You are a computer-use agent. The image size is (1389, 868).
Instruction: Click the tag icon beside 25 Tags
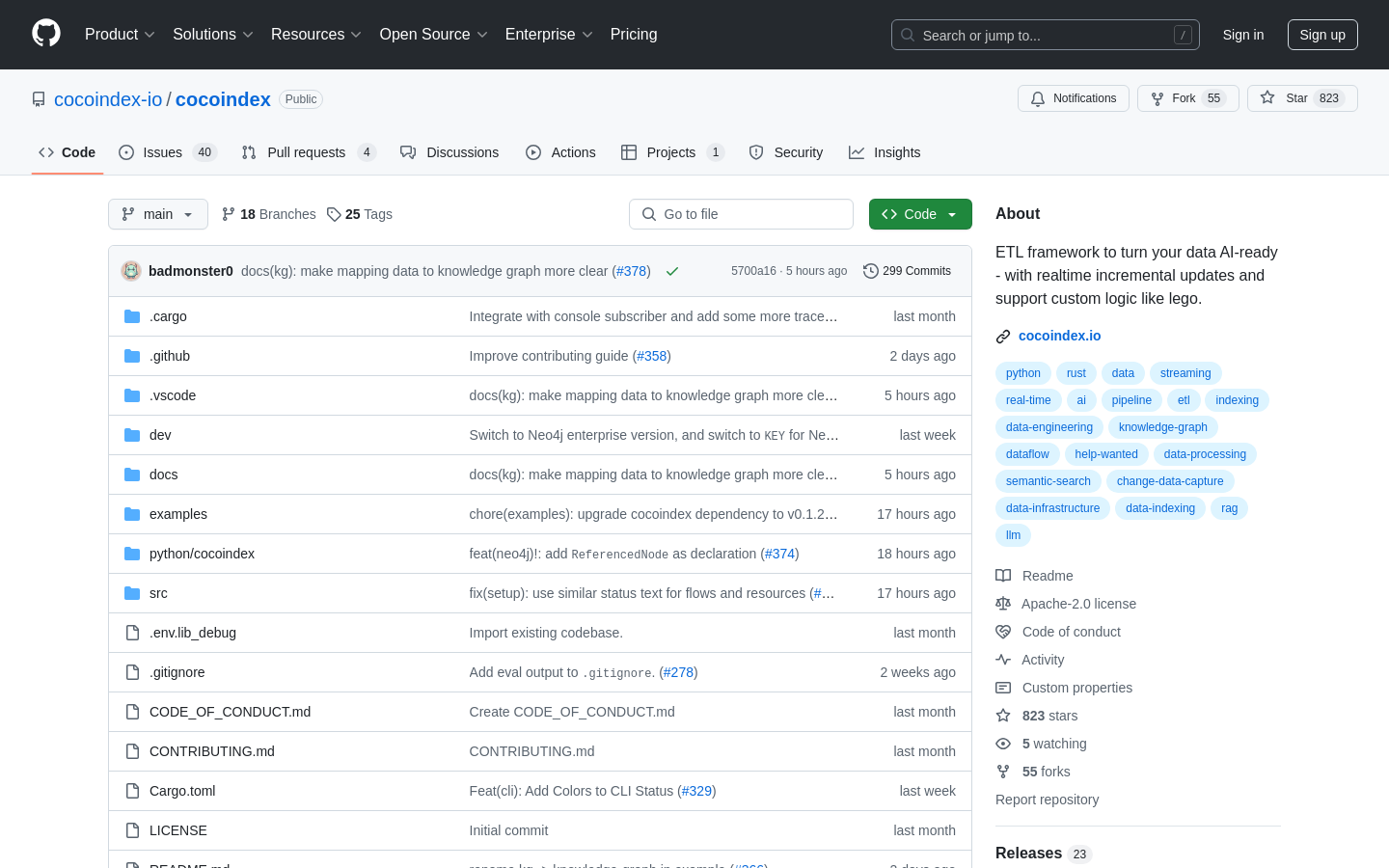tap(334, 214)
